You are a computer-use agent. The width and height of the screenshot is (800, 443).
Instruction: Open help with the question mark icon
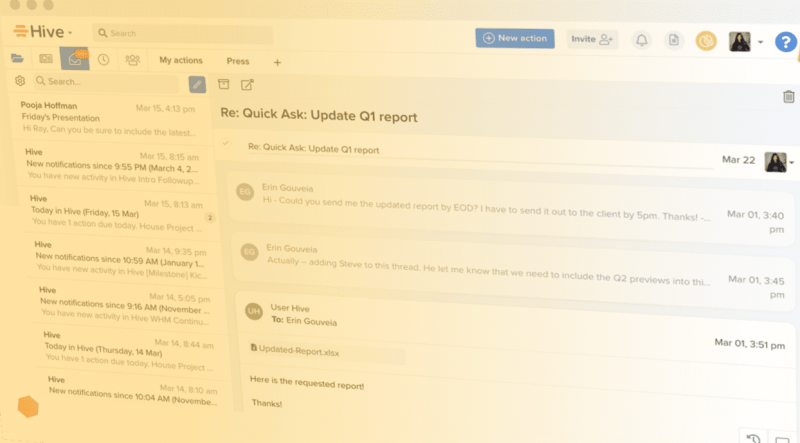[786, 42]
